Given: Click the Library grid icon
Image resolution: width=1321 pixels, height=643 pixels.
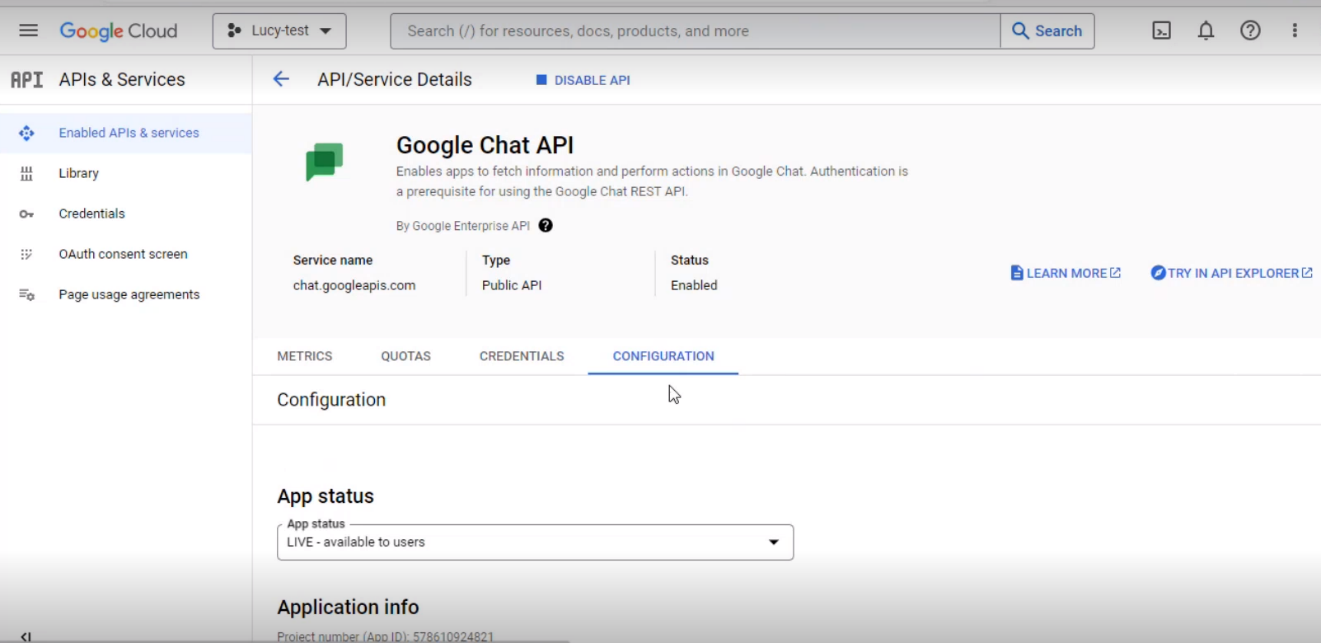Looking at the screenshot, I should tap(27, 173).
